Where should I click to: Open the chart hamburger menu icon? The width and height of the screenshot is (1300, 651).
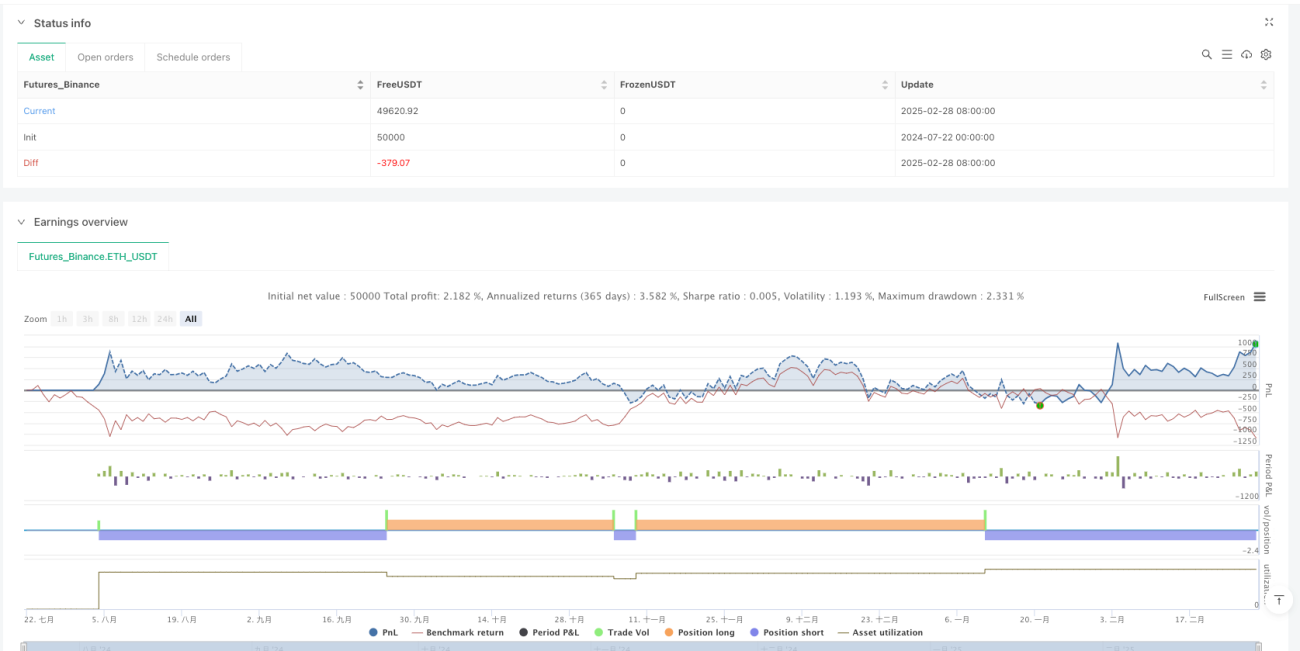click(1259, 297)
